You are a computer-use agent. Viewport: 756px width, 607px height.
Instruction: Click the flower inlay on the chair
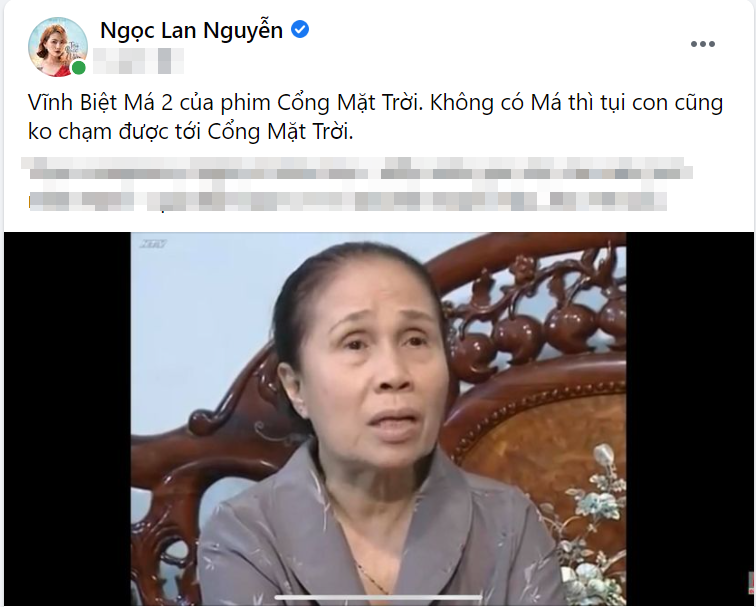click(x=592, y=521)
